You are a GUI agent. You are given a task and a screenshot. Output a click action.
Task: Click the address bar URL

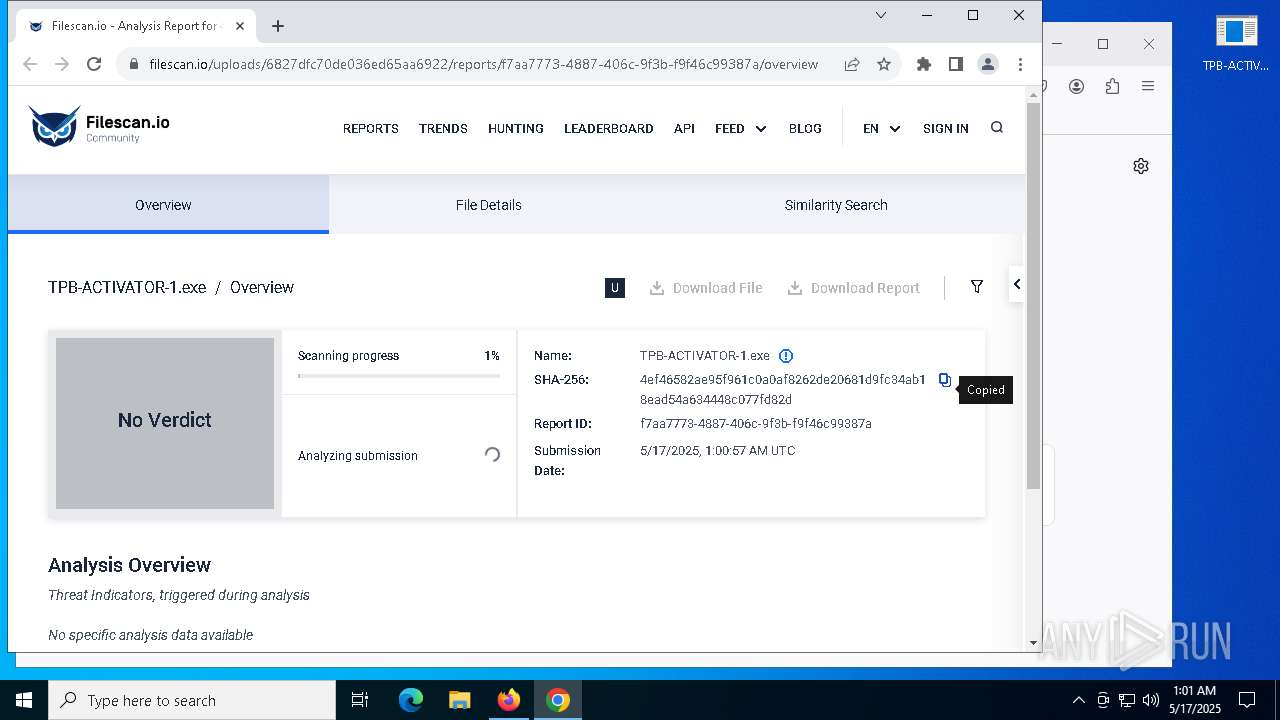point(483,64)
